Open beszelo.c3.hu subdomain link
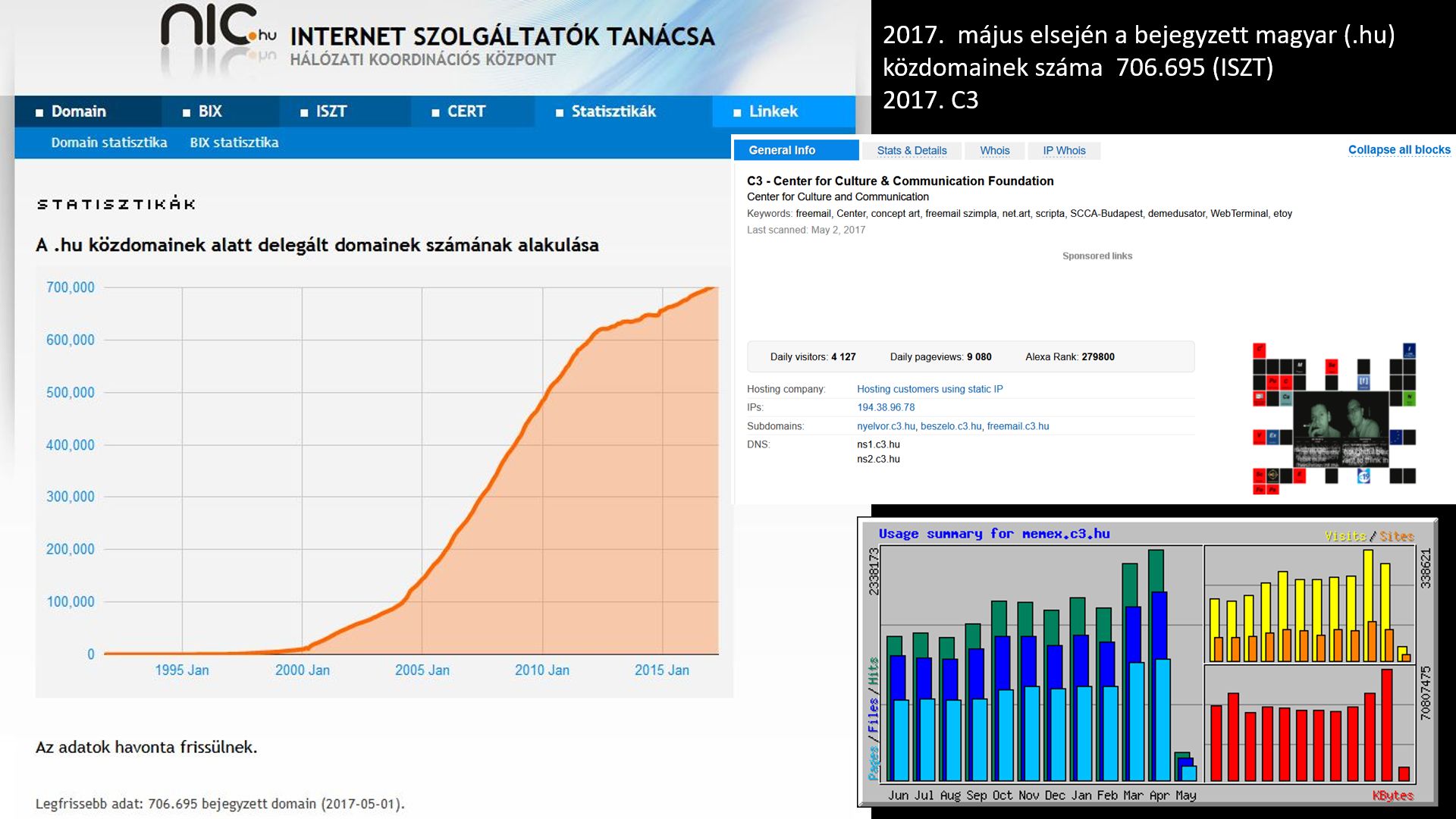Image resolution: width=1456 pixels, height=819 pixels. click(x=951, y=426)
